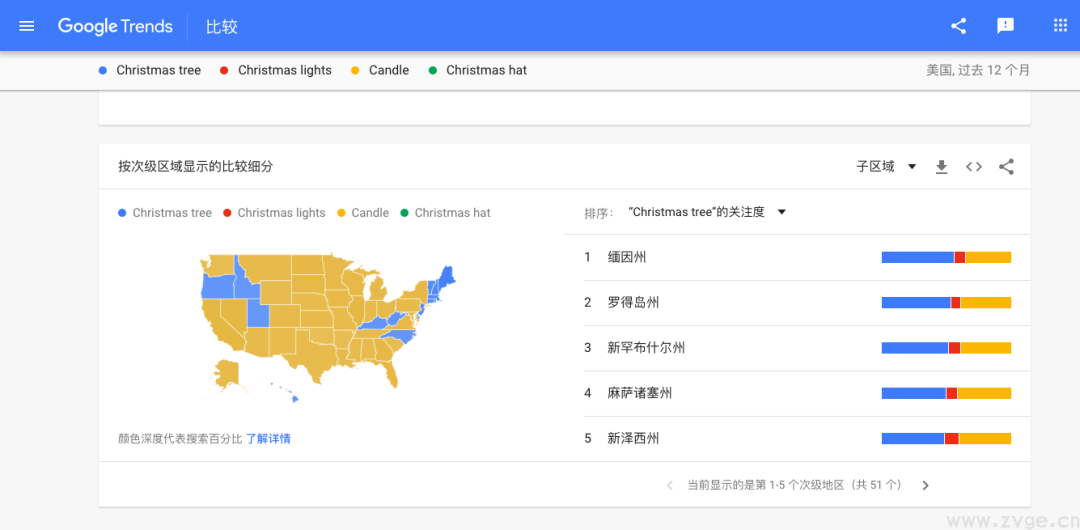The width and height of the screenshot is (1080, 530).
Task: Open the feedback icon in the header
Action: tap(1006, 26)
